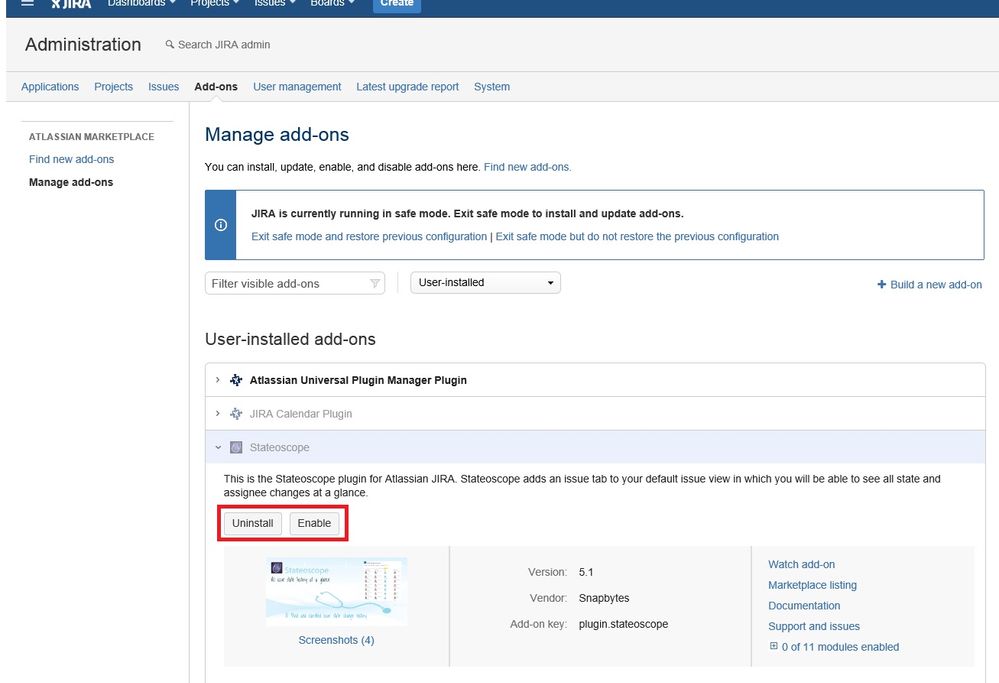Uninstall the Stateoscope add-on
The height and width of the screenshot is (683, 999).
[252, 523]
